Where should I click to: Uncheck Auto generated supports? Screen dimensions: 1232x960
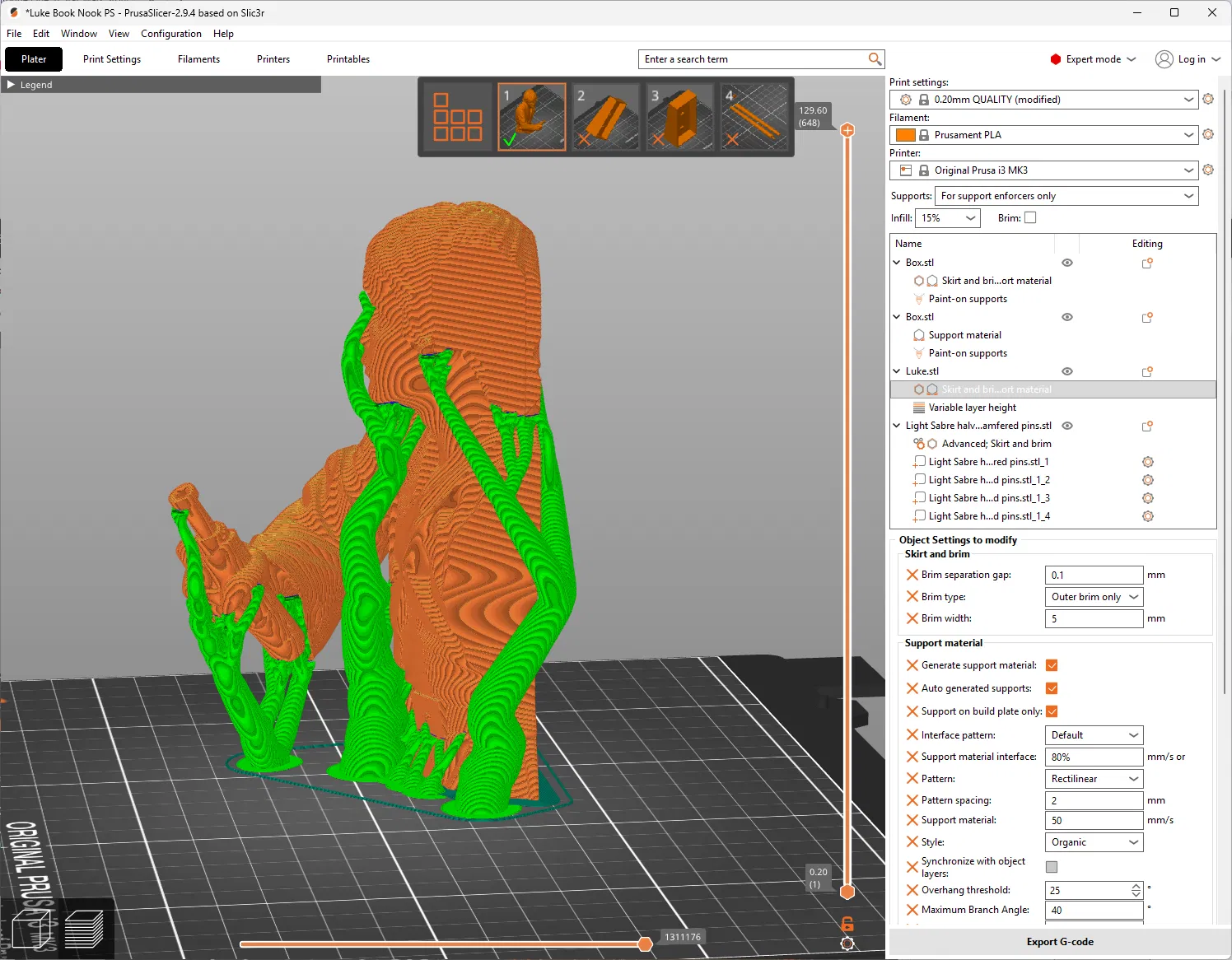click(x=1052, y=688)
